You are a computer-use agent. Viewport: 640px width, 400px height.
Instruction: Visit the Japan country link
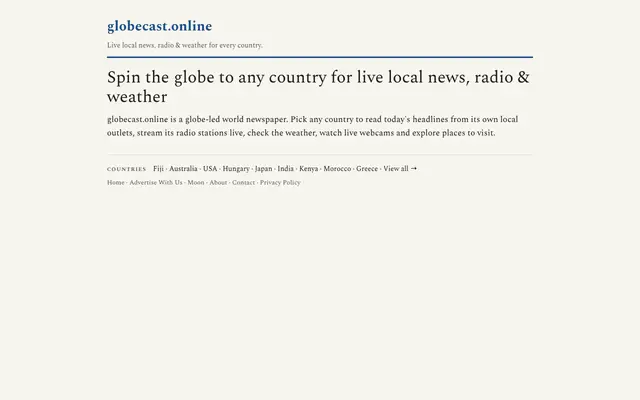pos(264,169)
